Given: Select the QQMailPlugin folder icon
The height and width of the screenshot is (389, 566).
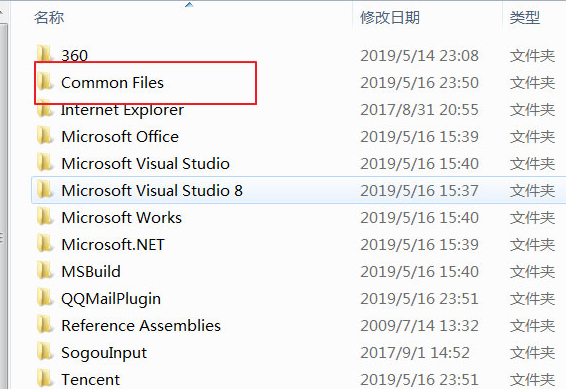Looking at the screenshot, I should point(45,298).
